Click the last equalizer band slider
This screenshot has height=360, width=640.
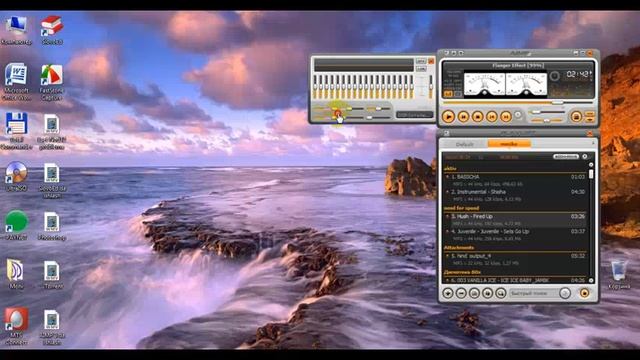click(x=411, y=87)
